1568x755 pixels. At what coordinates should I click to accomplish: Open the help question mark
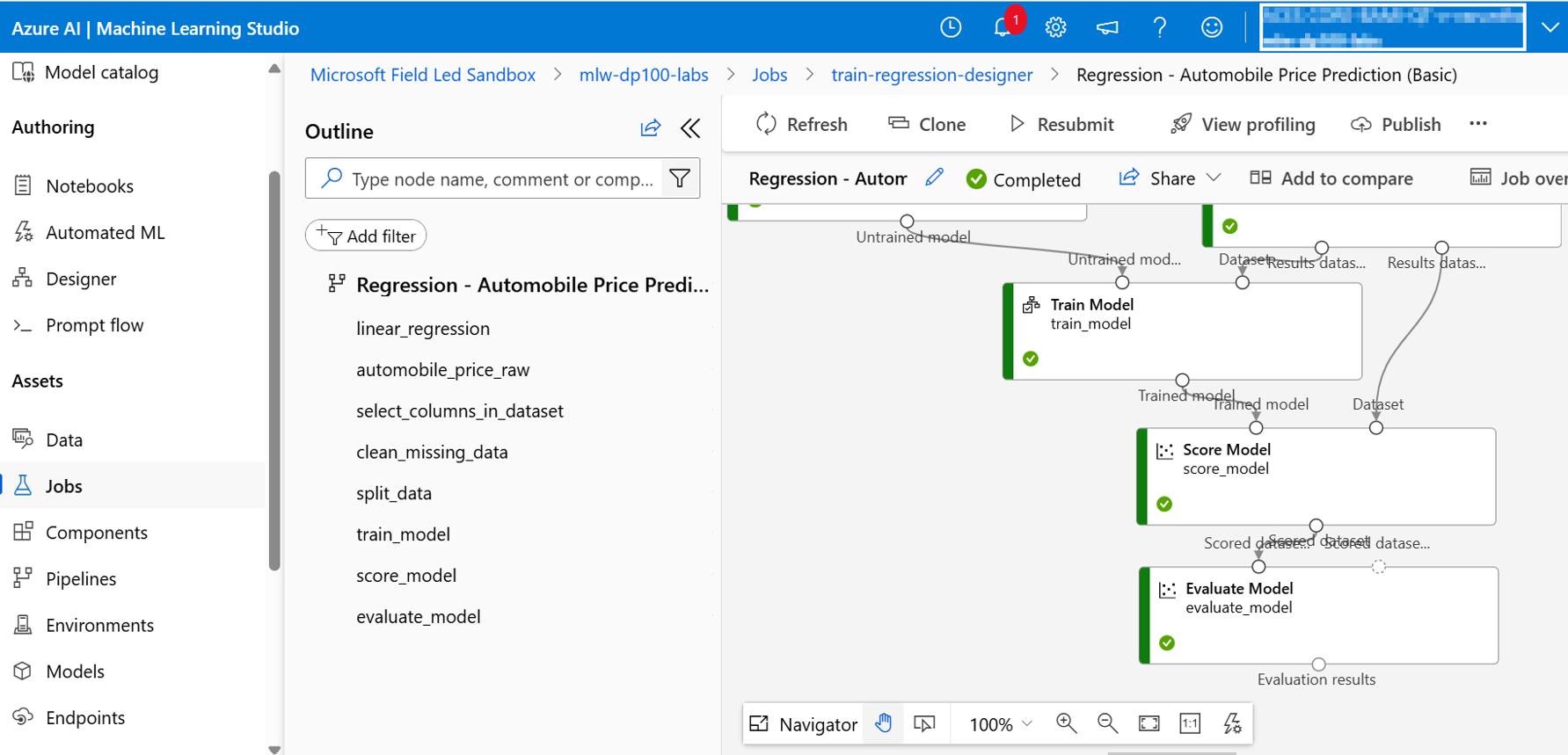1160,27
